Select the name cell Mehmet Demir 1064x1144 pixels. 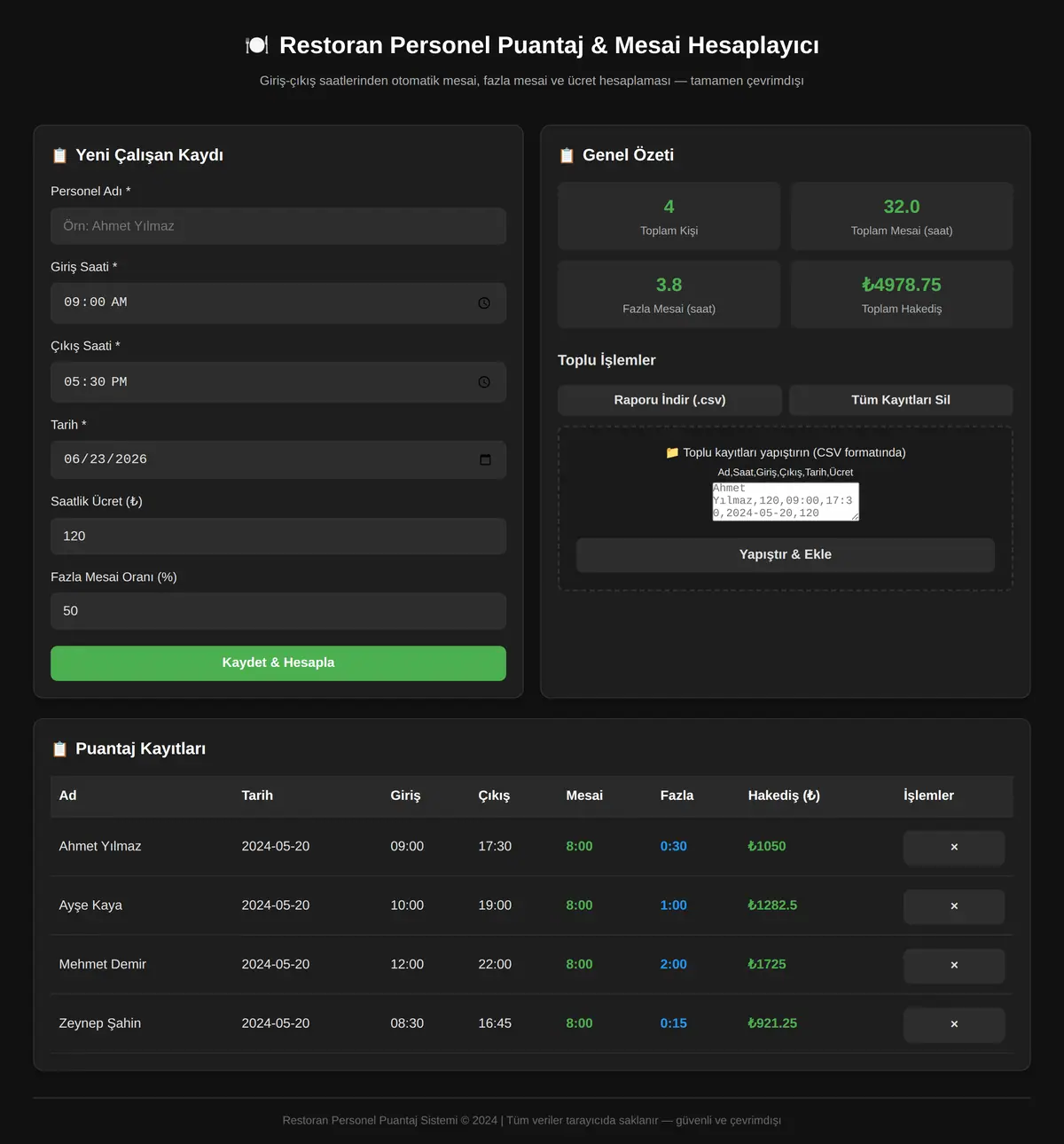pos(103,964)
